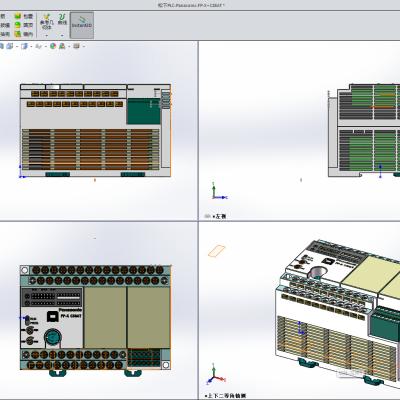
Task: Open the View Settings dropdown arrow
Action: pos(83,47)
